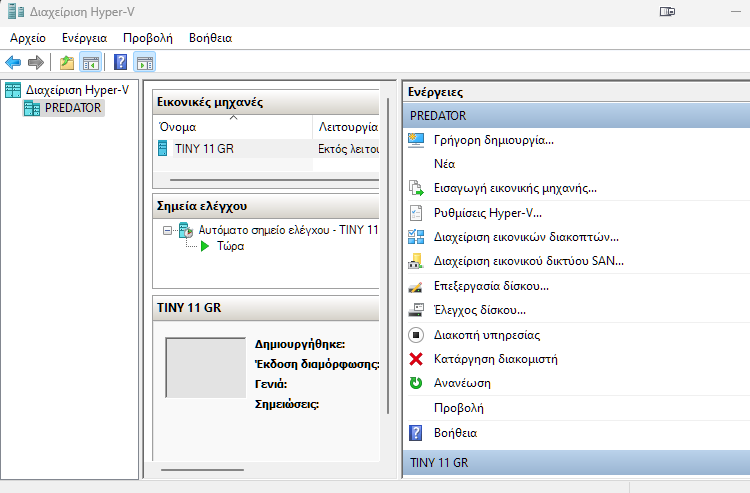This screenshot has width=750, height=493.
Task: Click the Διαχείριση εικονικών διακοπτών icon
Action: point(416,237)
